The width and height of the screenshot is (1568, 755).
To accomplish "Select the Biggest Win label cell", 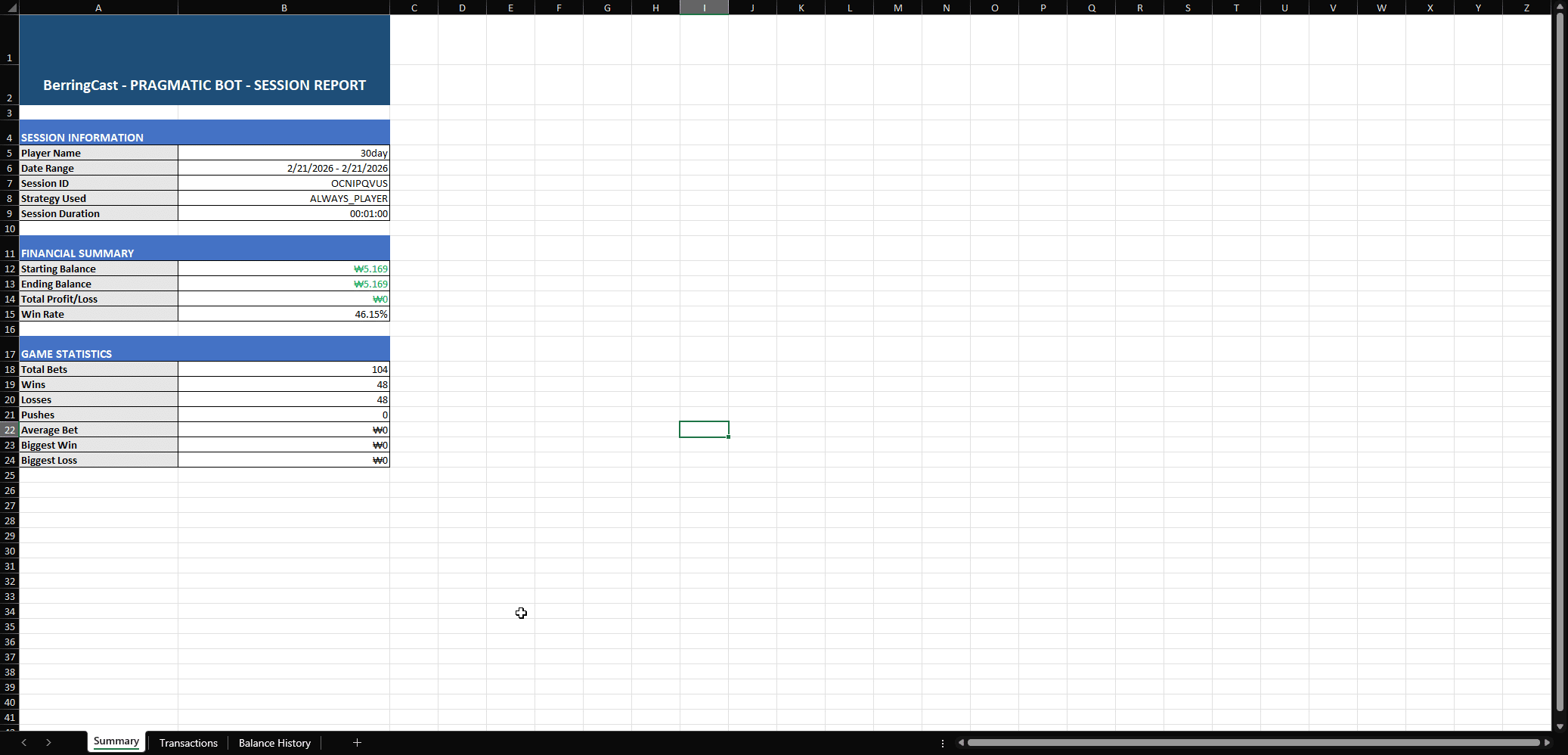I will pos(99,445).
